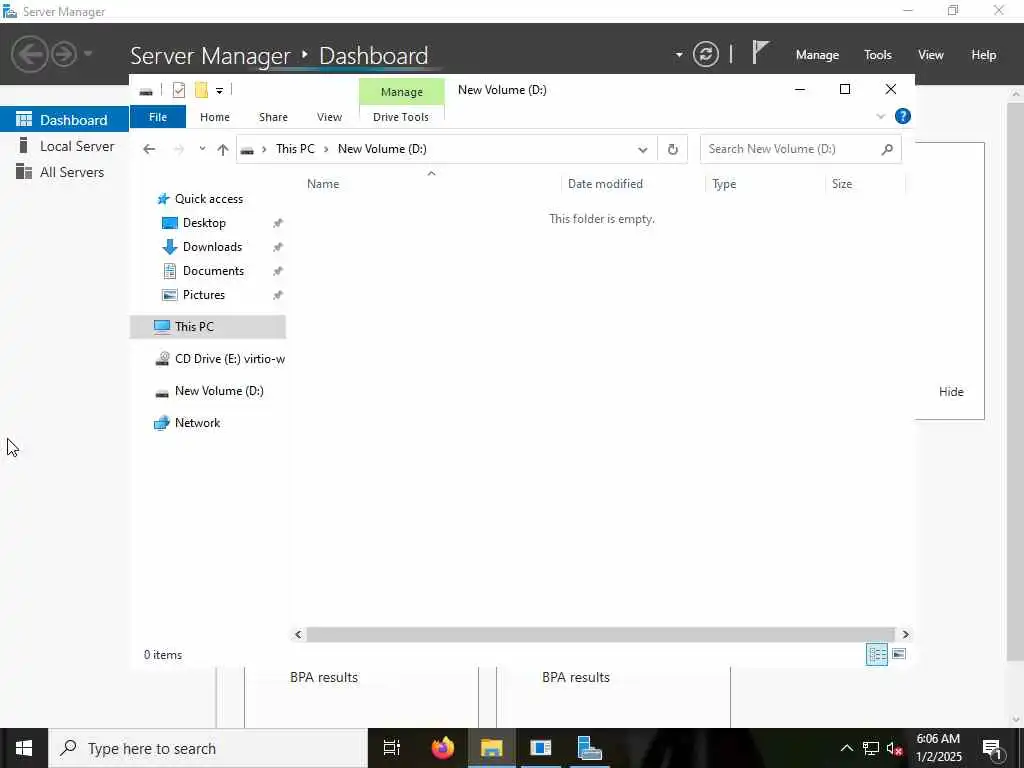
Task: Switch to Large icons view layout icon
Action: 899,654
